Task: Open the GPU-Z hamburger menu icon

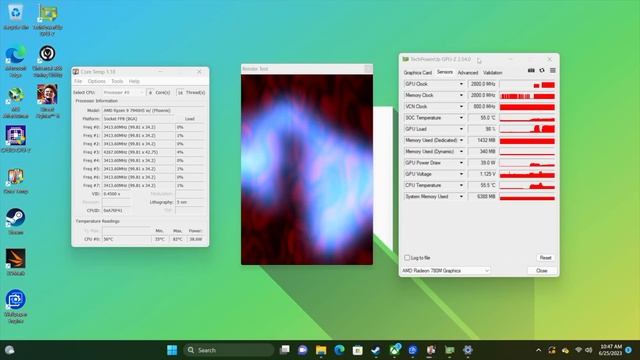Action: [553, 71]
